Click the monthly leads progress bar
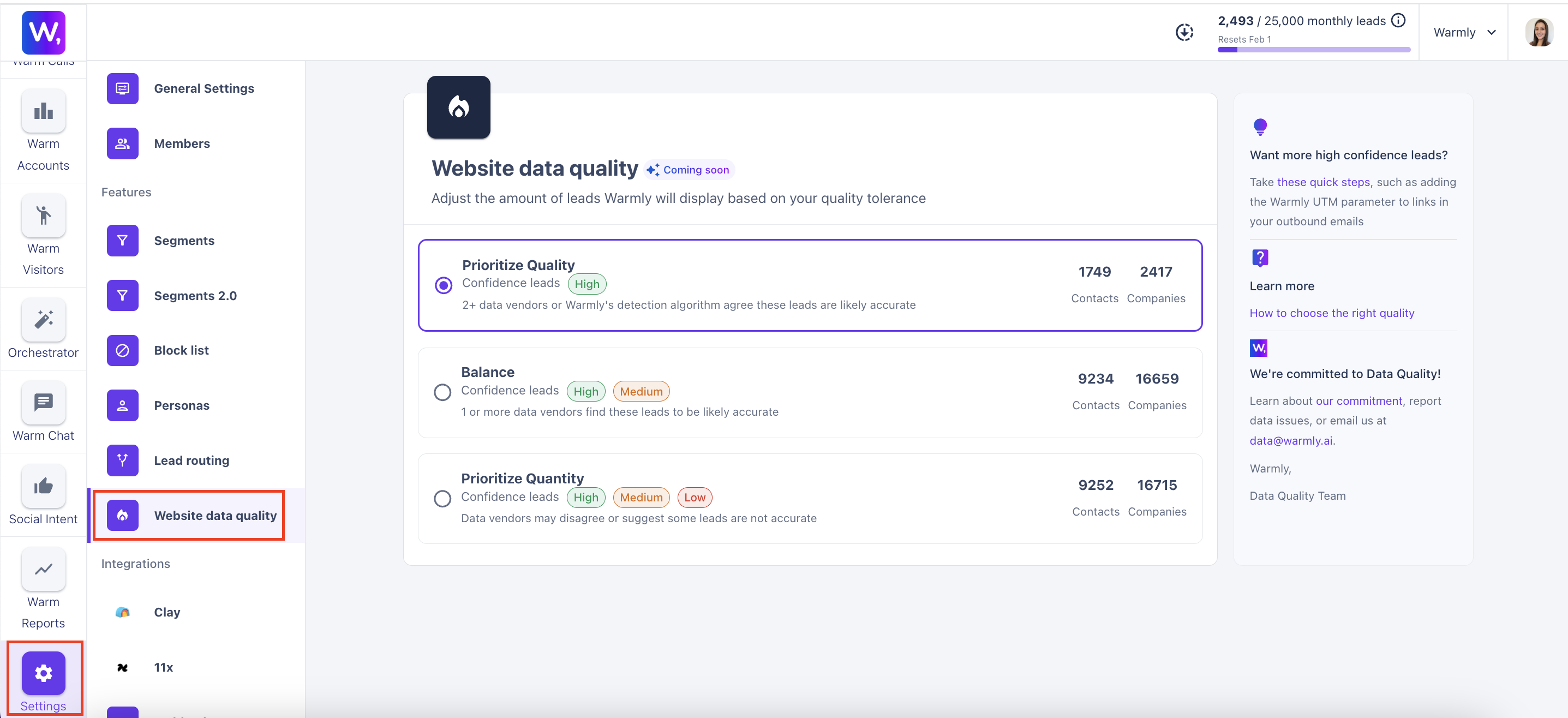 pos(1314,50)
